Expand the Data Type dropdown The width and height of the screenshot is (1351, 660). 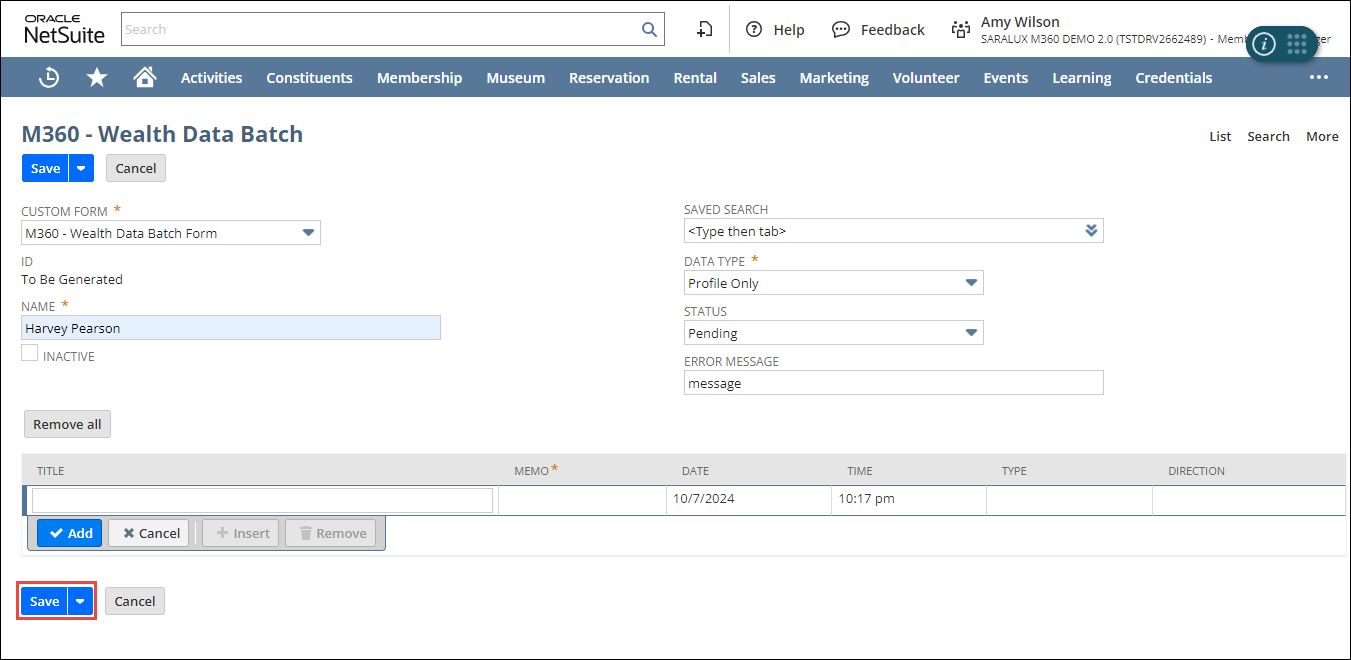pos(970,283)
